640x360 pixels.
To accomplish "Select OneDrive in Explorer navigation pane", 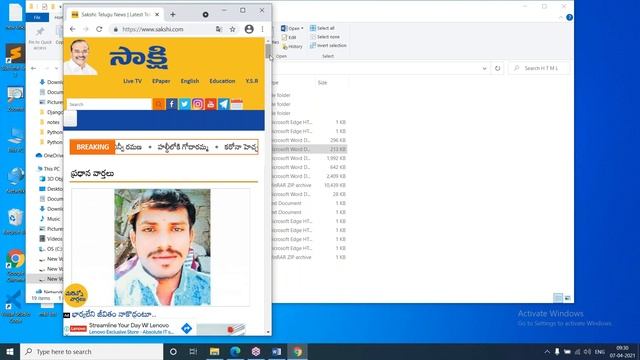I will [x=50, y=156].
